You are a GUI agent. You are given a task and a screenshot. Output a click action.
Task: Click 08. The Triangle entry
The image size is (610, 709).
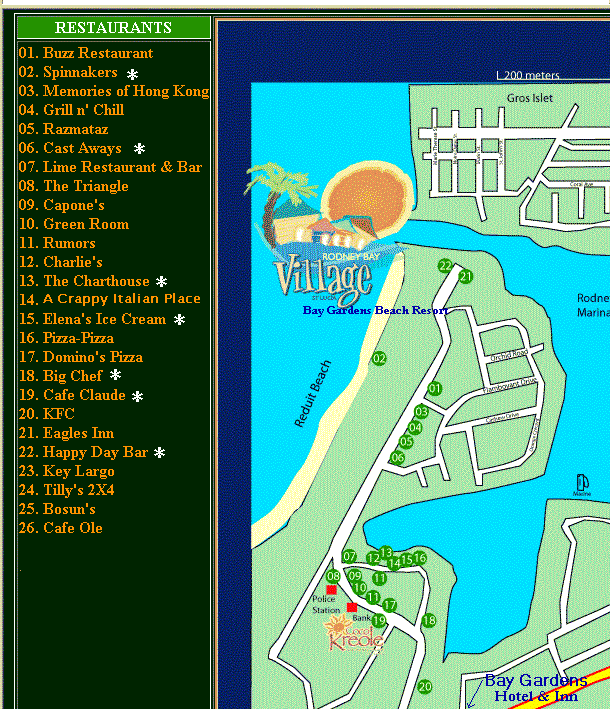click(74, 186)
